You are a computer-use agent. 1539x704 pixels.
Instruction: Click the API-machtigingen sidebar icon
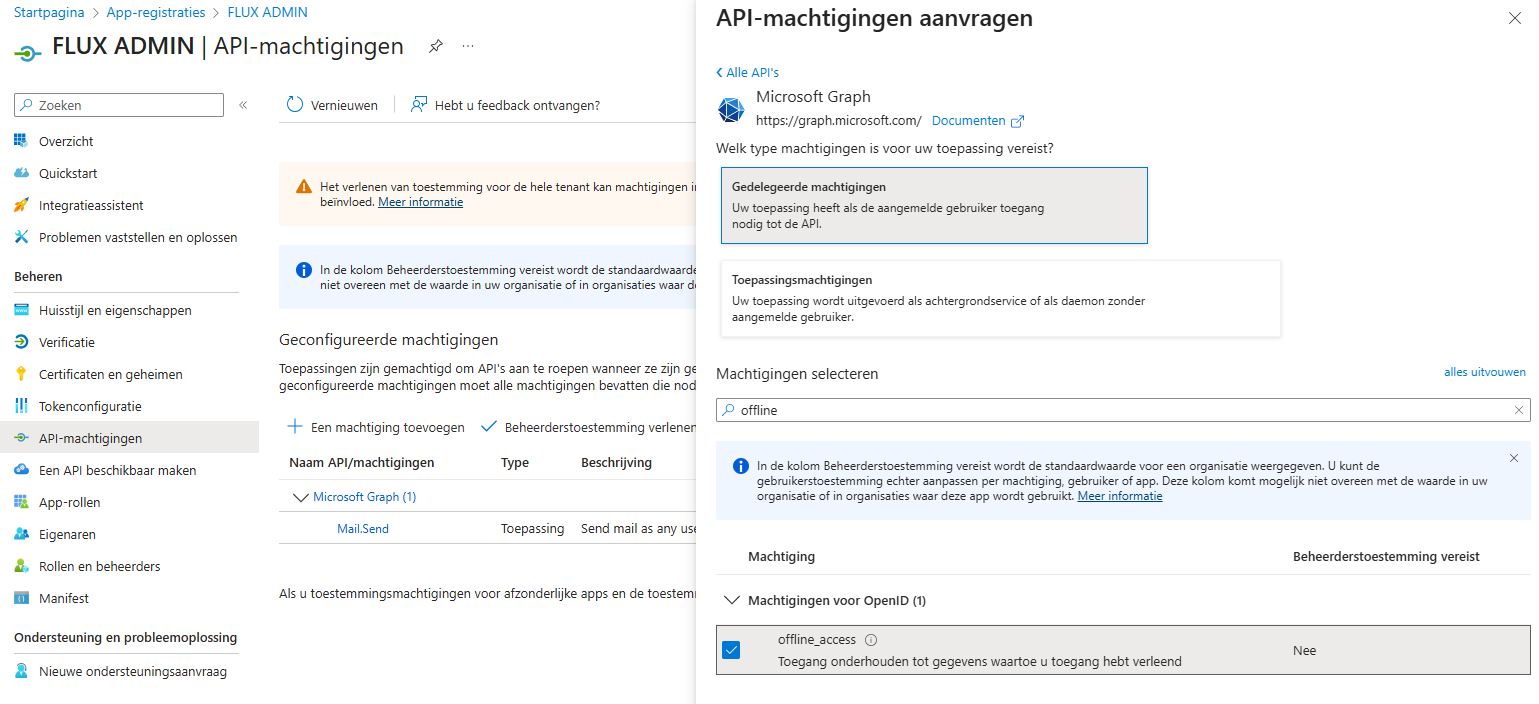click(22, 438)
